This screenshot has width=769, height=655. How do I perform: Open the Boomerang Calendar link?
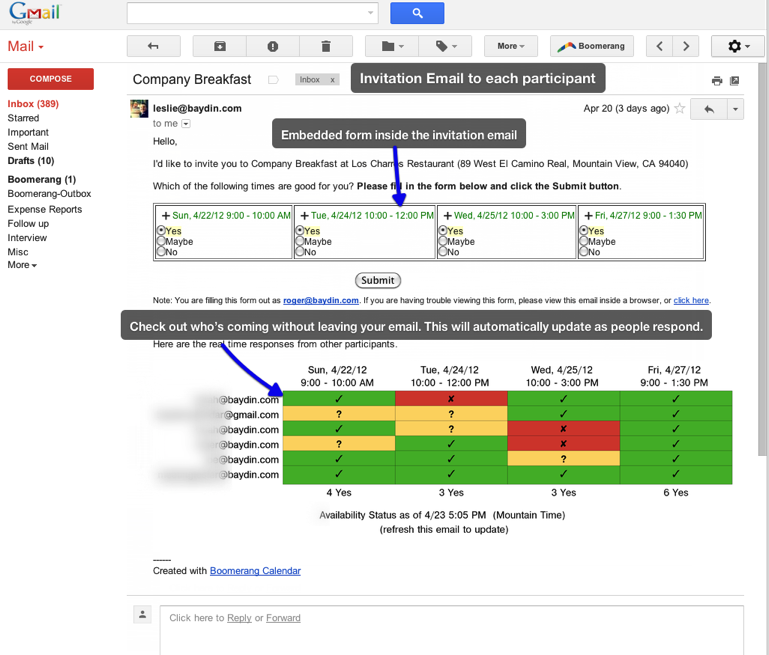point(255,571)
